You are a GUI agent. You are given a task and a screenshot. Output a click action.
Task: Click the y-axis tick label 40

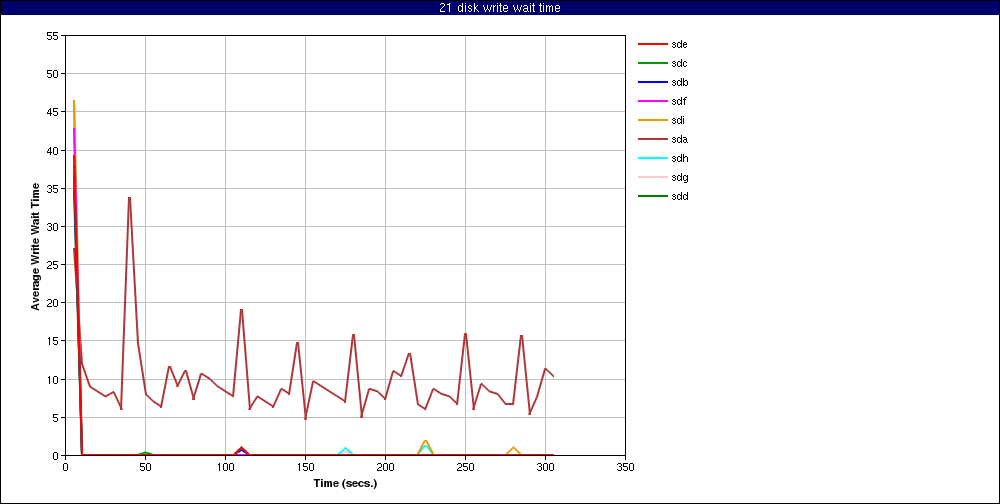[x=53, y=151]
